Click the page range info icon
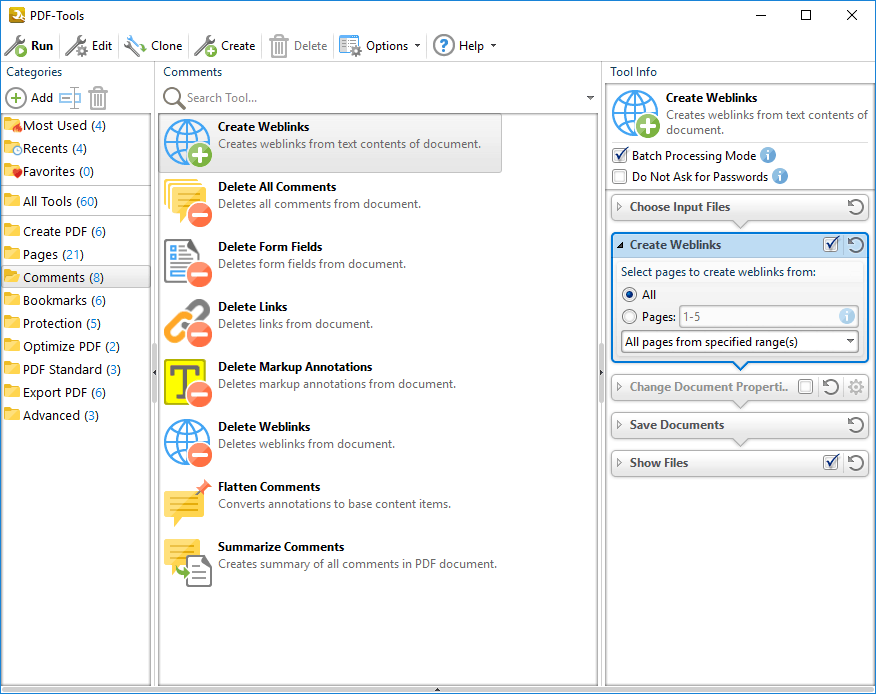Screen dimensions: 876x694 tap(847, 316)
